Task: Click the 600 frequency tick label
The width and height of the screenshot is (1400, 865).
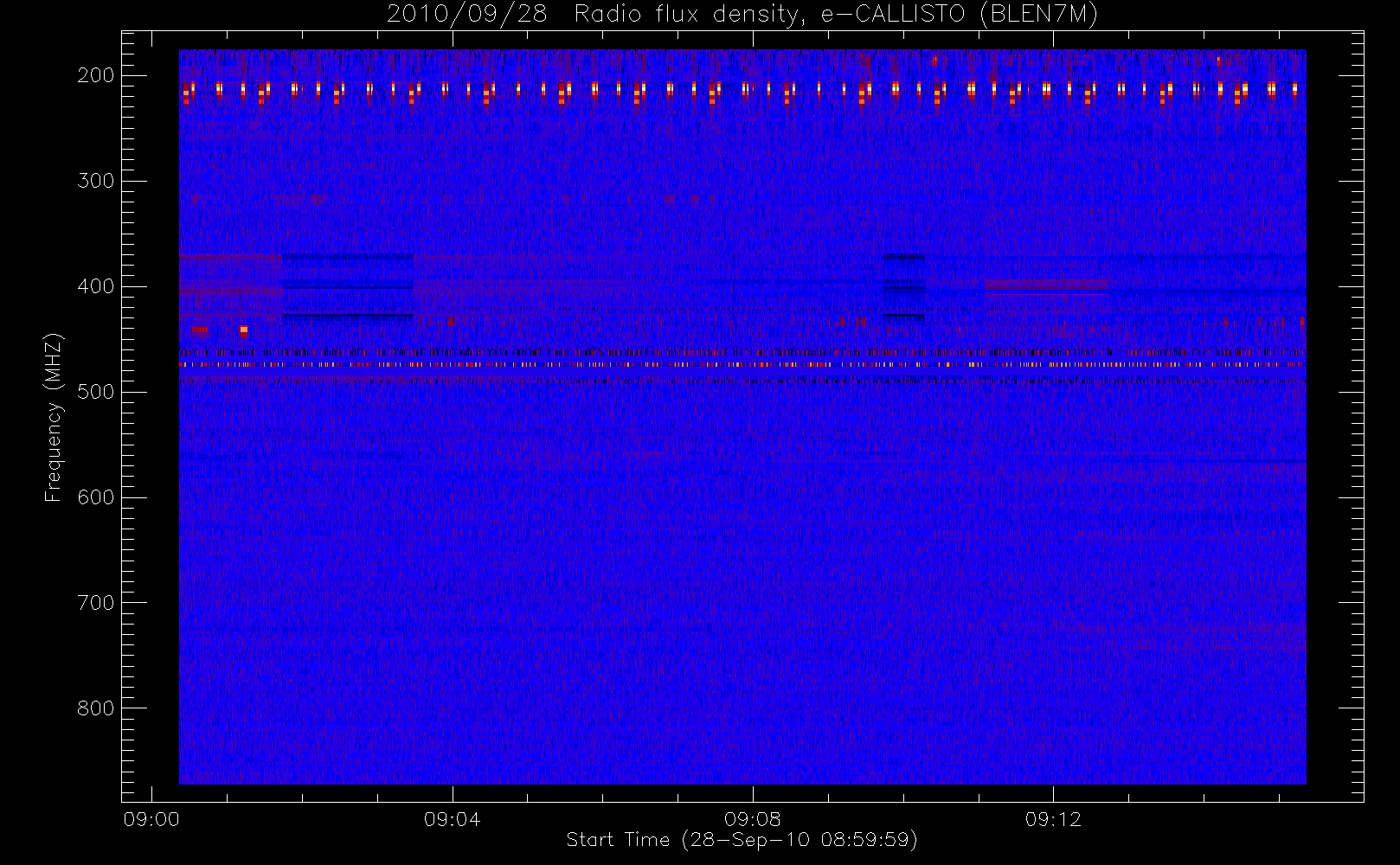Action: click(x=96, y=497)
